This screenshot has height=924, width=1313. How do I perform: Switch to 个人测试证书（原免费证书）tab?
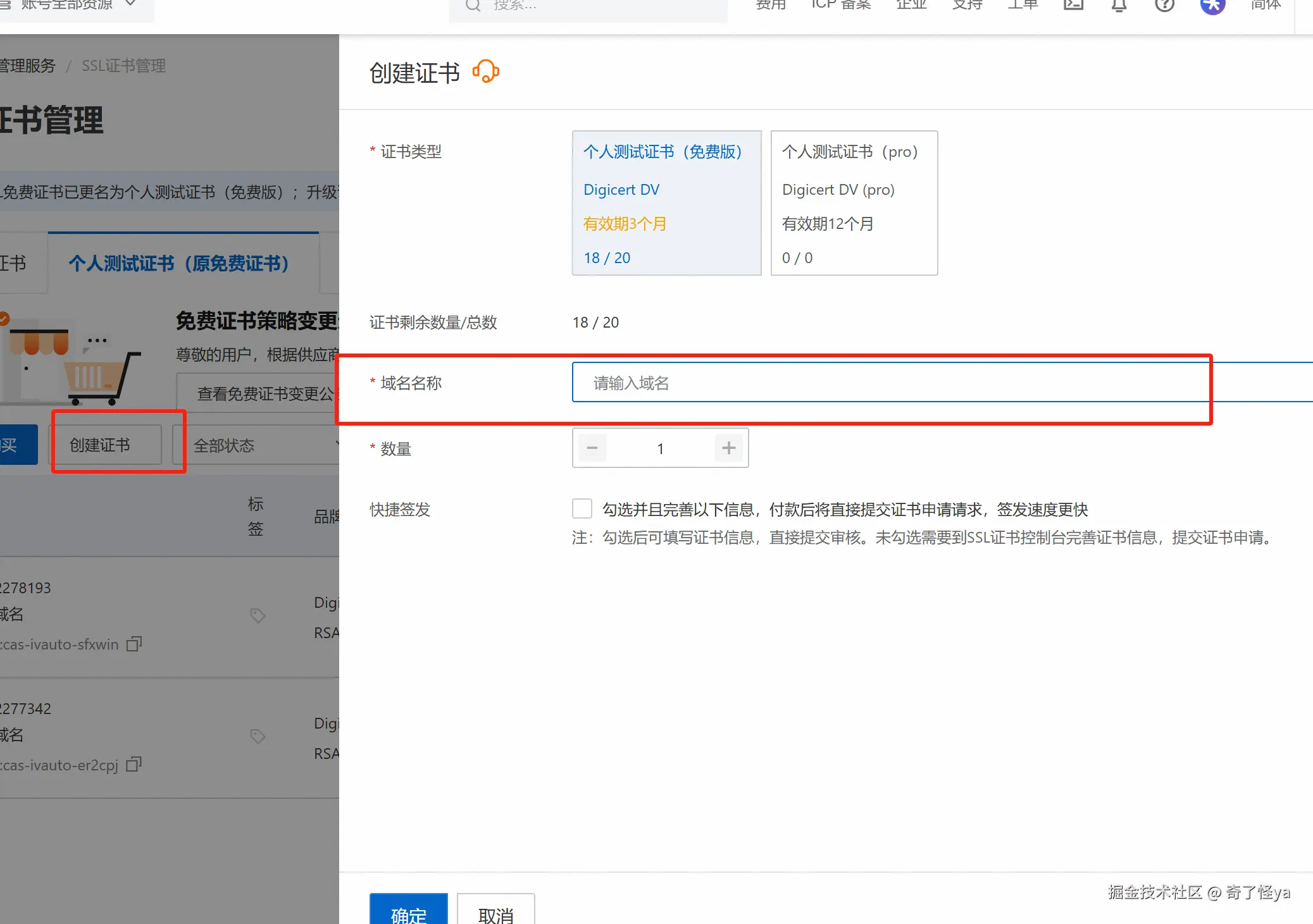(179, 264)
